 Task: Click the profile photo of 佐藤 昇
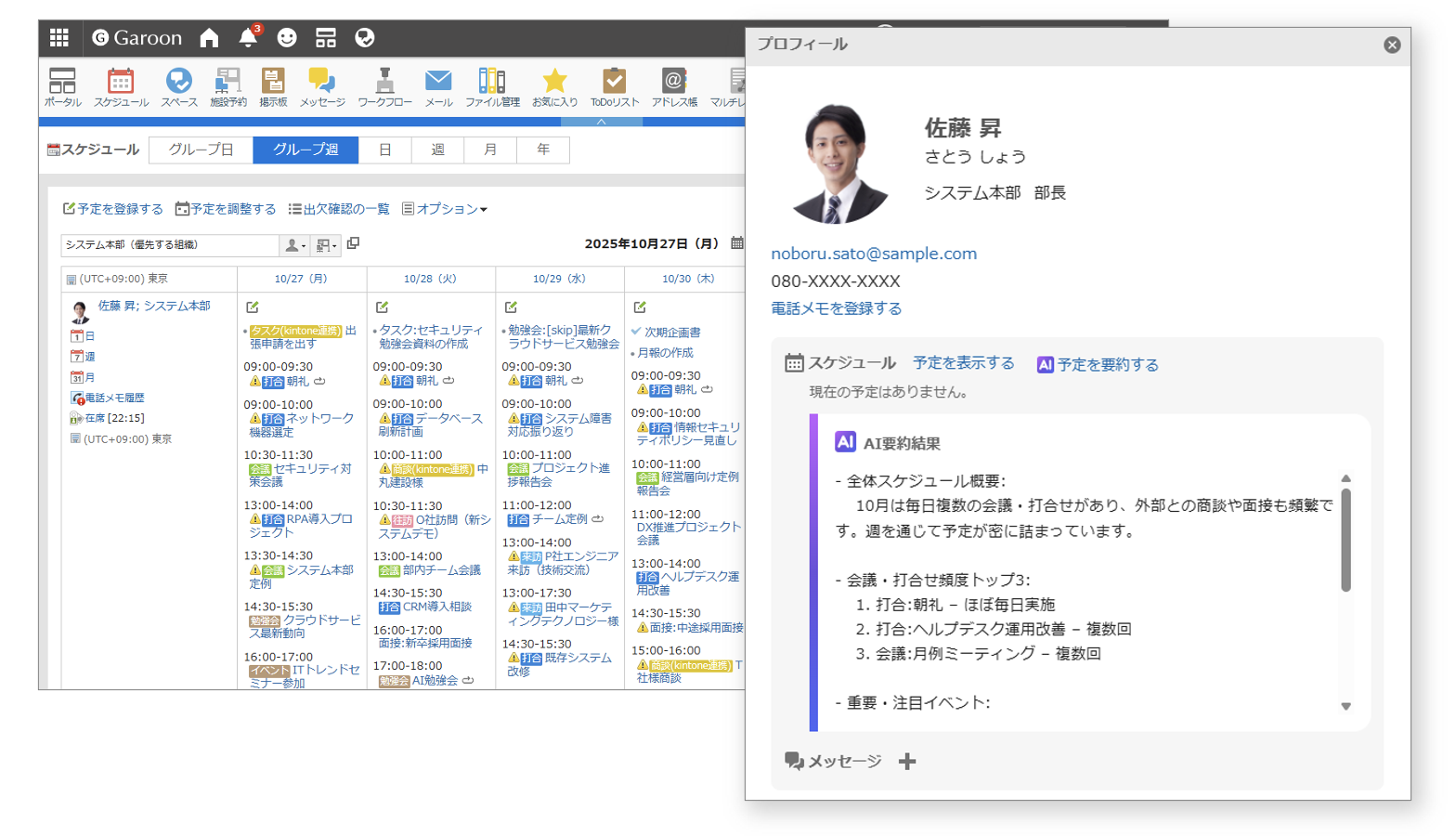coord(840,163)
